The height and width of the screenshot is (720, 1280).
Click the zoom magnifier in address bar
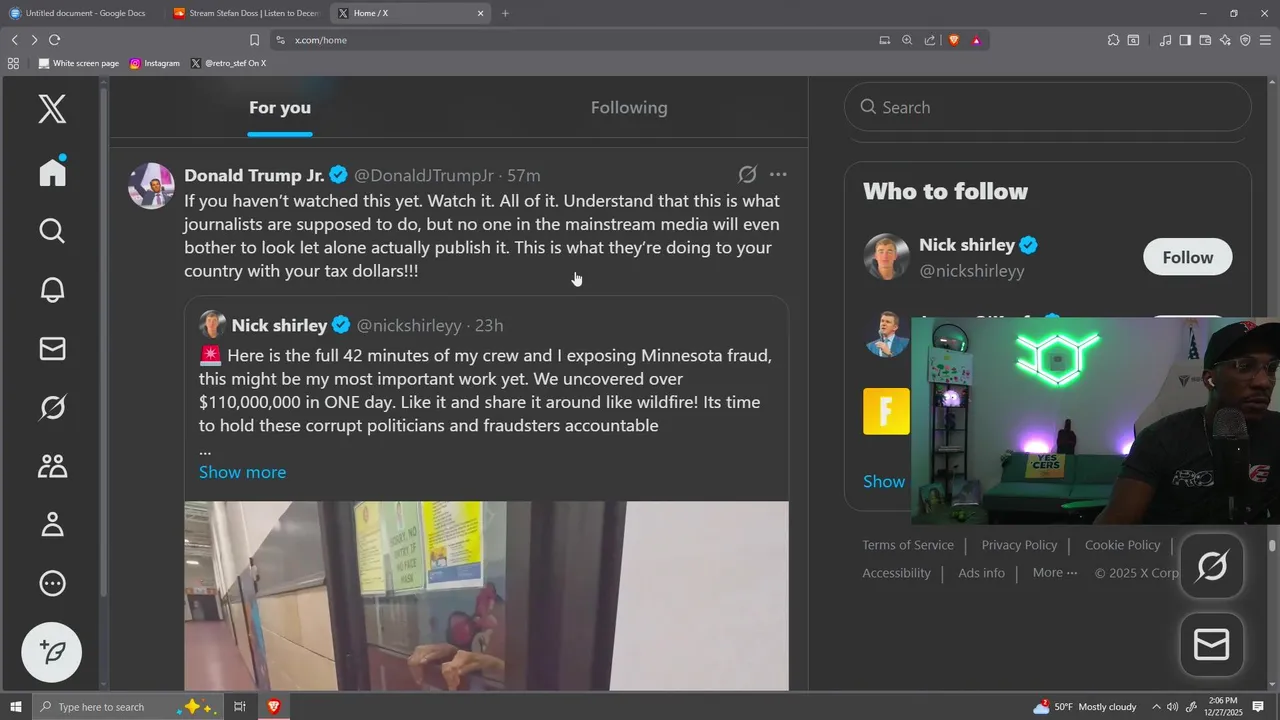click(907, 40)
